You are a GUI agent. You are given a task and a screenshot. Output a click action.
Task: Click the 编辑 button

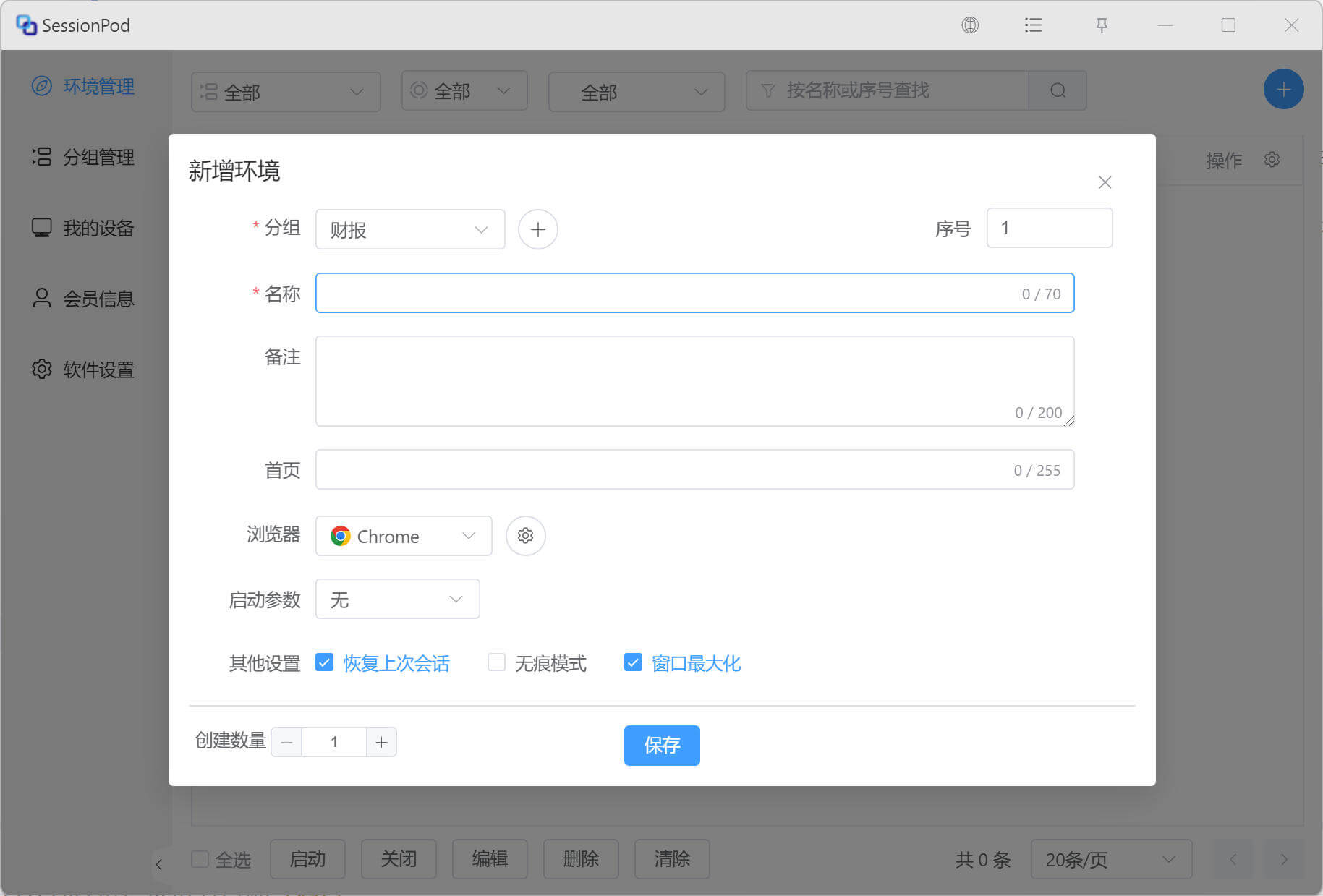490,859
